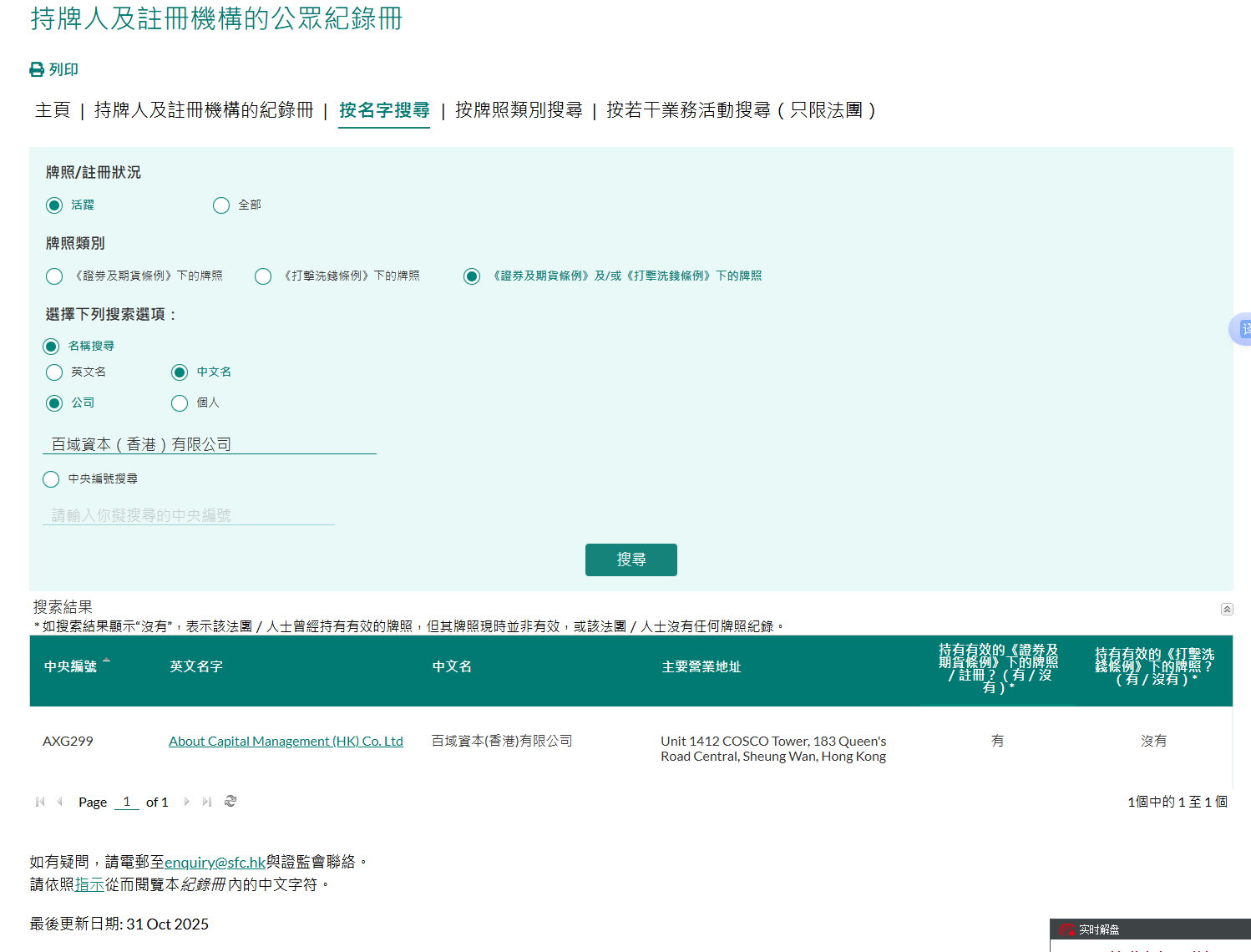Select the 全部 license status option
This screenshot has width=1251, height=952.
pos(221,205)
